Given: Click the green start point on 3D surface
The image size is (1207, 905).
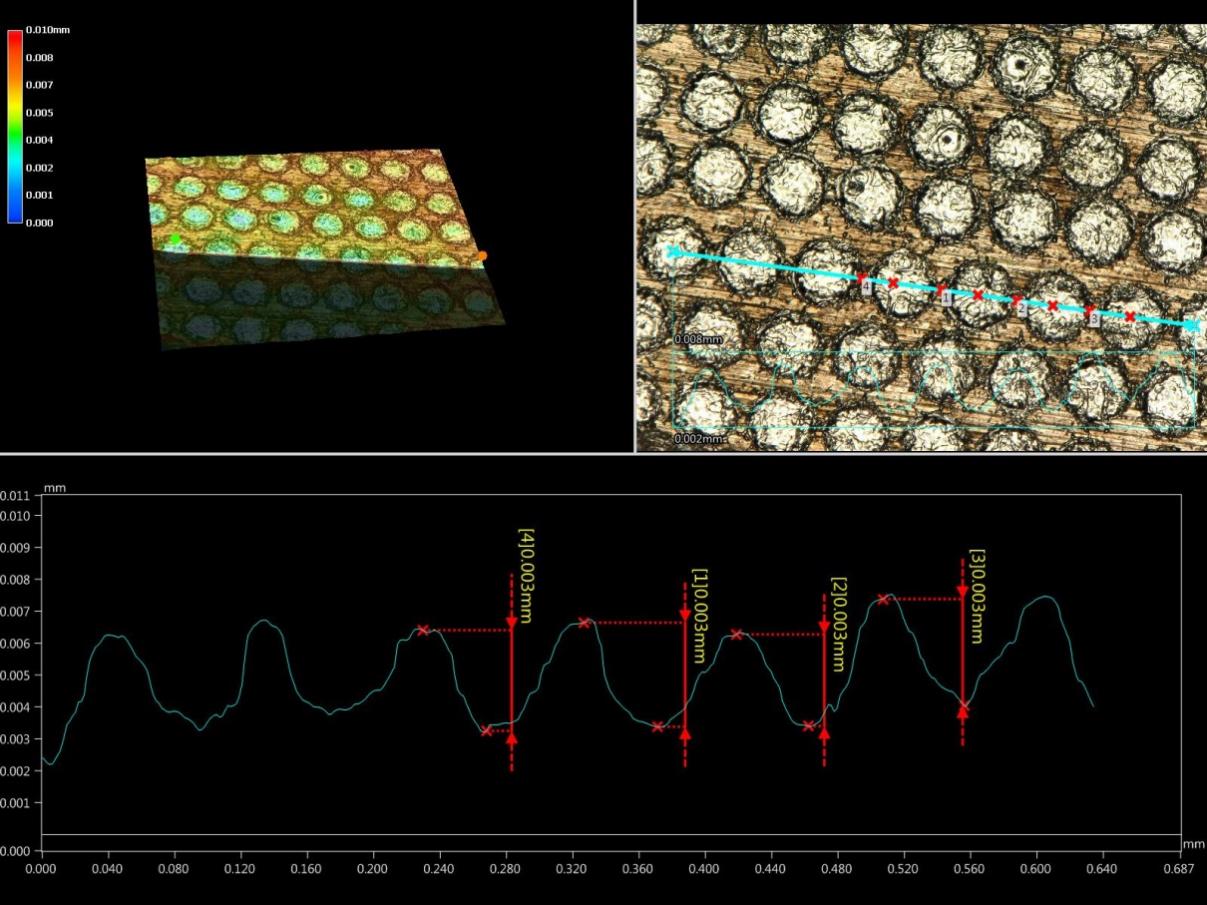Looking at the screenshot, I should 175,239.
